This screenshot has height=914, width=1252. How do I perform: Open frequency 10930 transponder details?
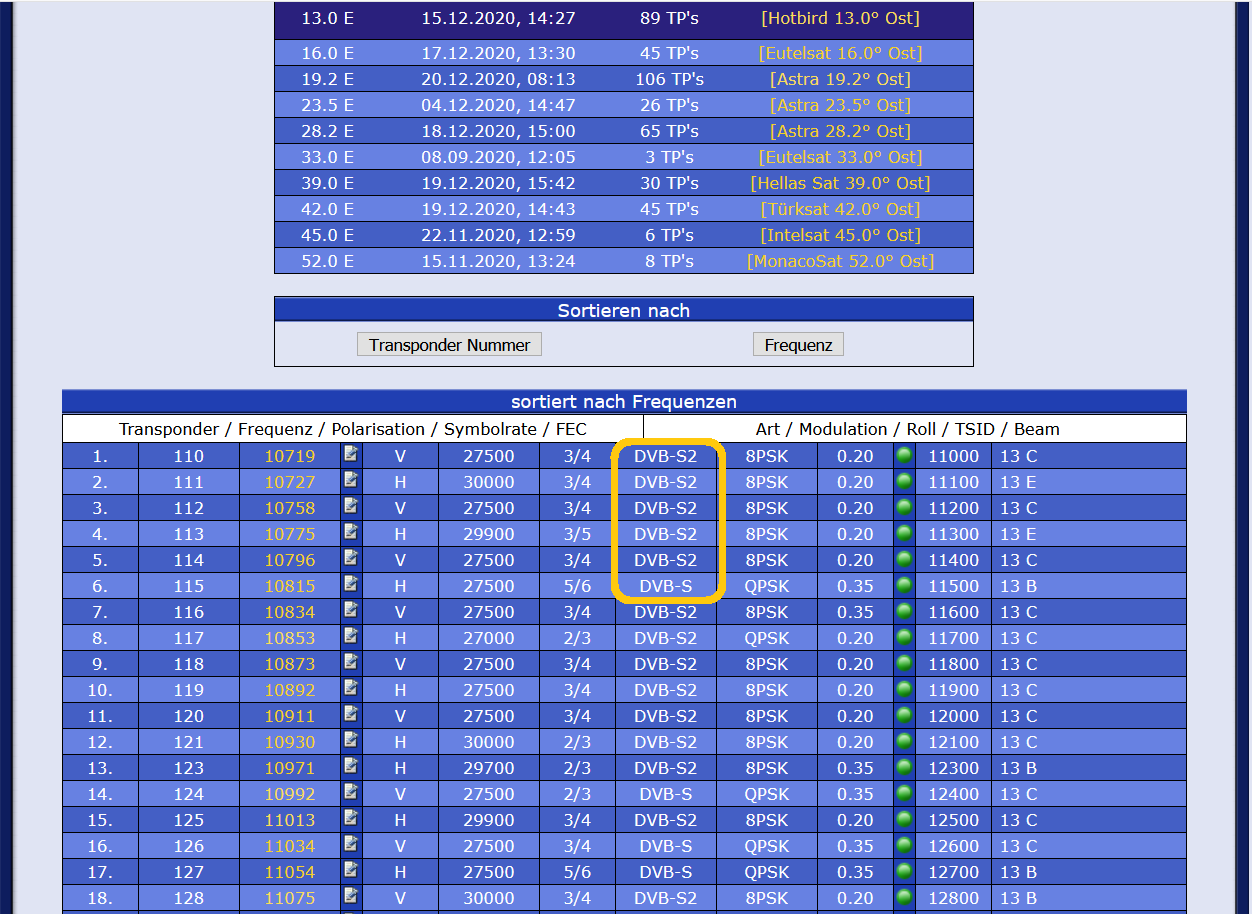[x=289, y=742]
